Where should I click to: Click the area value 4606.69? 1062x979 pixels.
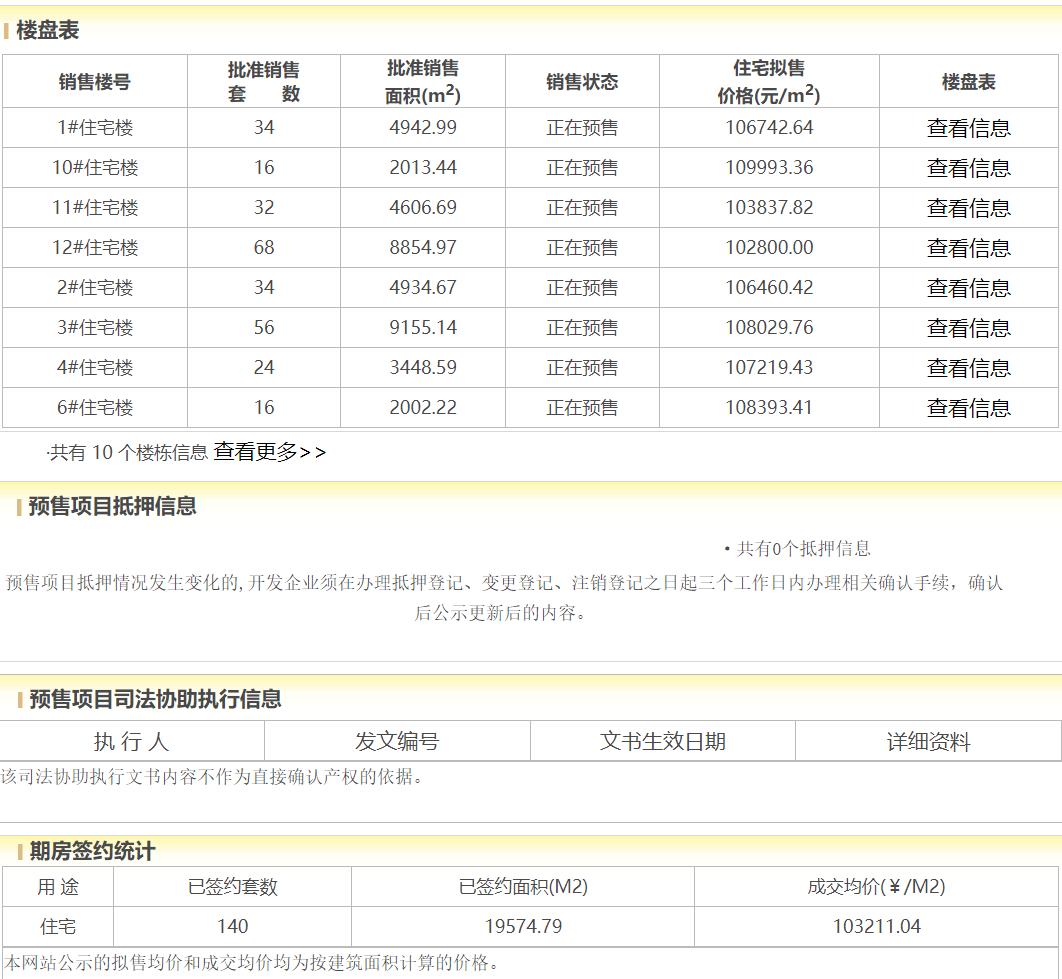click(x=423, y=207)
